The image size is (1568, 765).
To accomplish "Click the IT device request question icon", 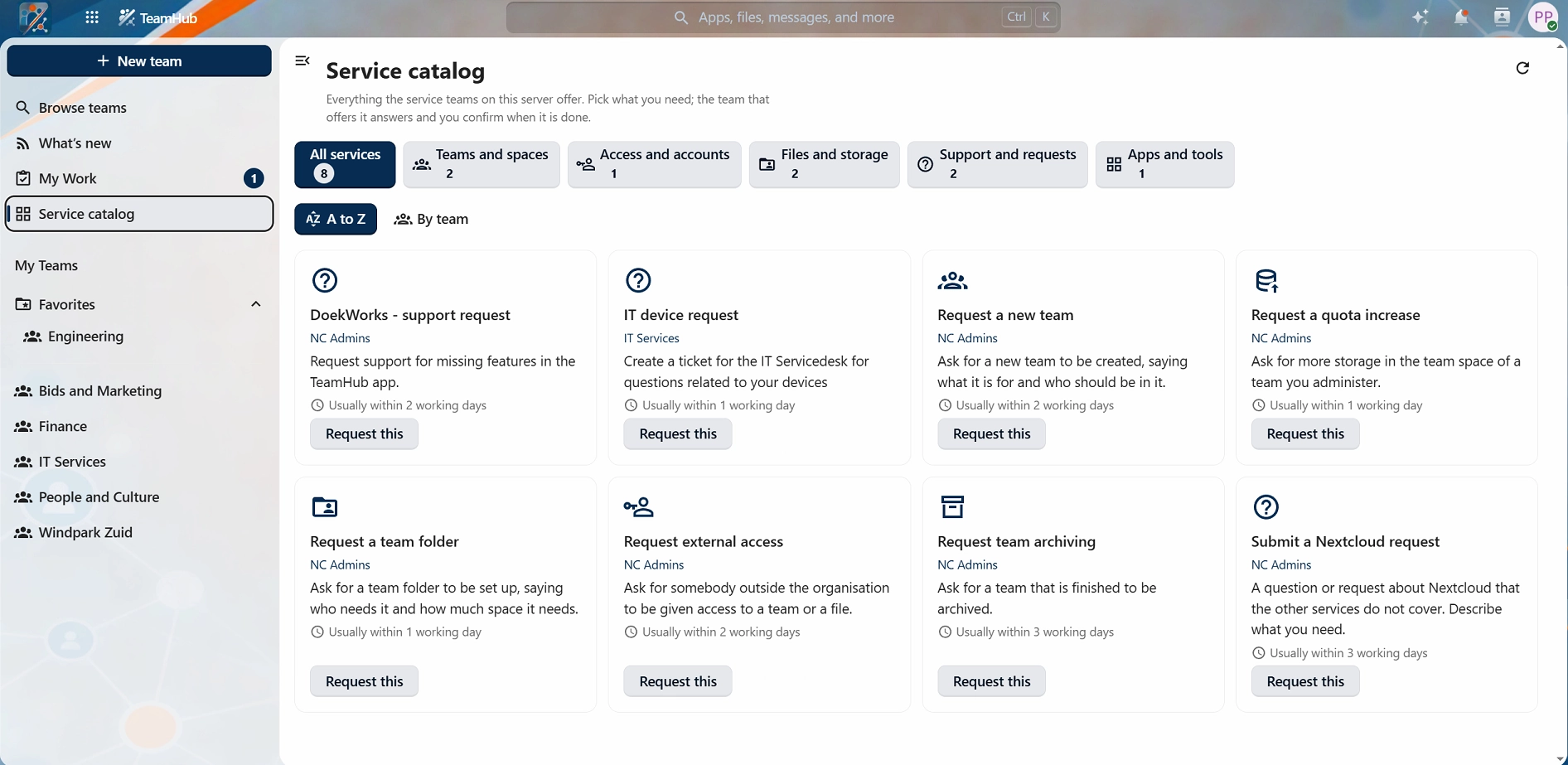I will pyautogui.click(x=638, y=280).
